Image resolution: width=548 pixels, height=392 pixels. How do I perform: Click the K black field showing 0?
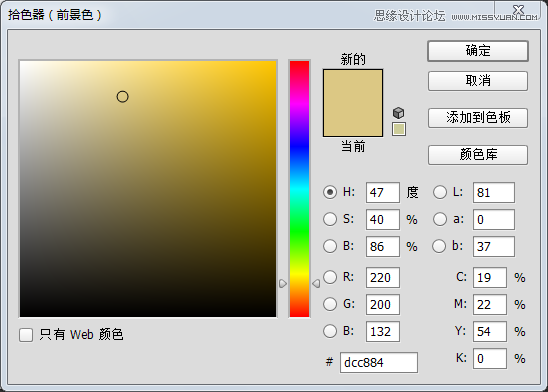490,358
